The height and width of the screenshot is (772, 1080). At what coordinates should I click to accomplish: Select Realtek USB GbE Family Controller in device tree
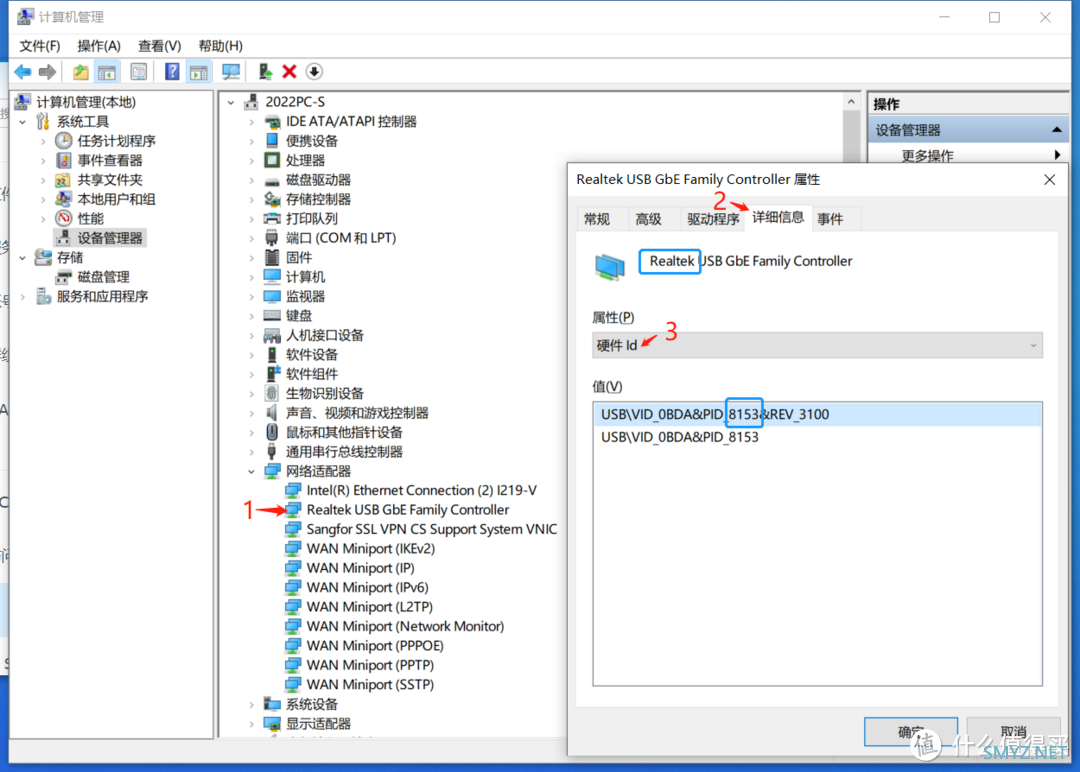point(408,510)
